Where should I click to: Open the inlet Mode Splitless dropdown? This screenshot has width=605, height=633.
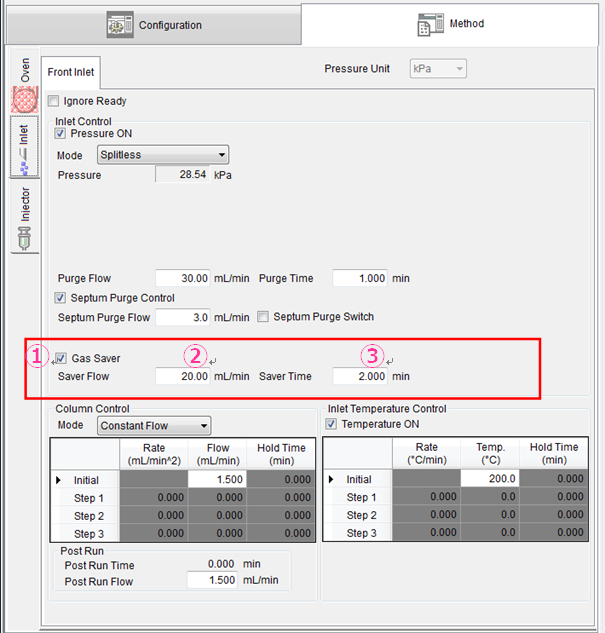[163, 155]
